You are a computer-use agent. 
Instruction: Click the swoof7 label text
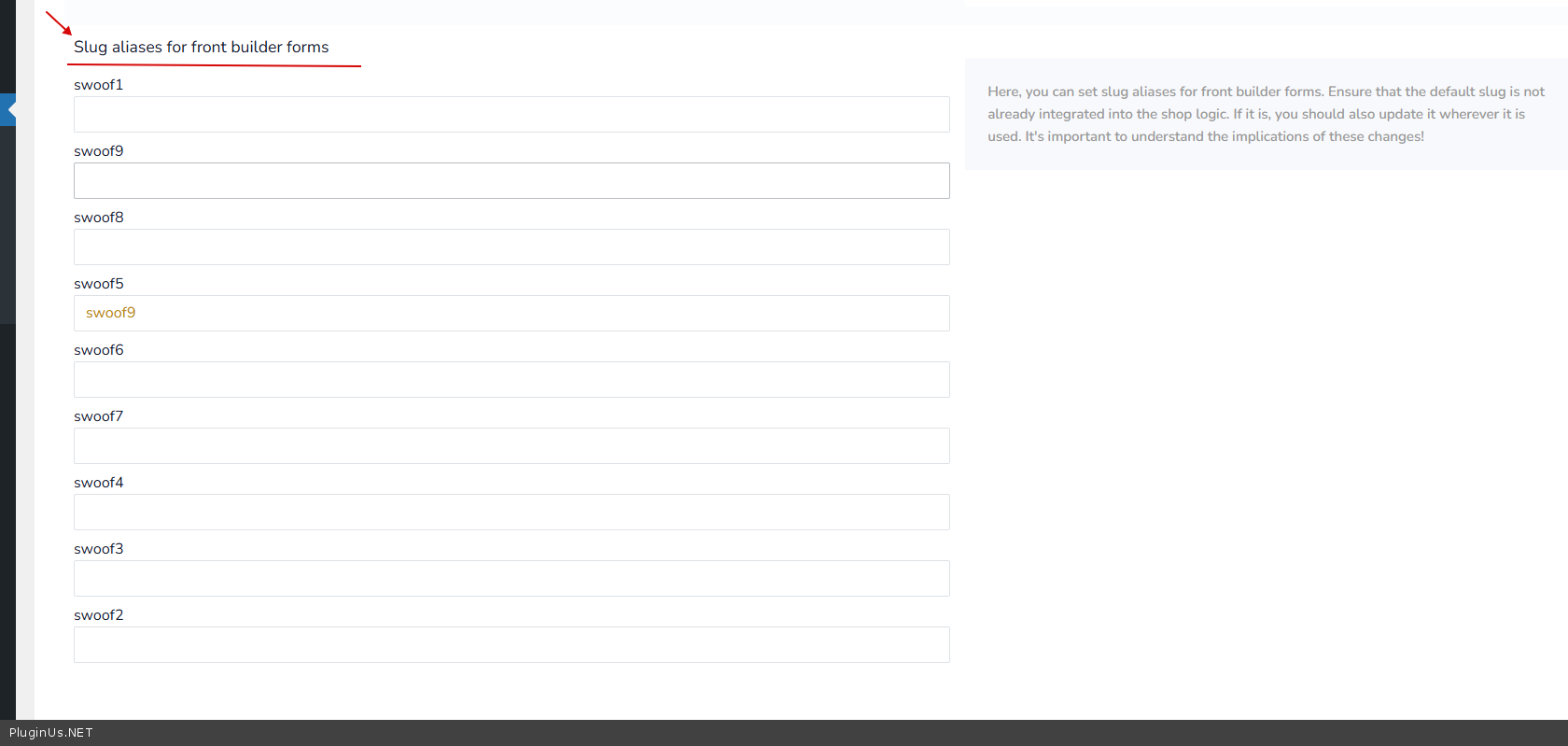coord(98,416)
